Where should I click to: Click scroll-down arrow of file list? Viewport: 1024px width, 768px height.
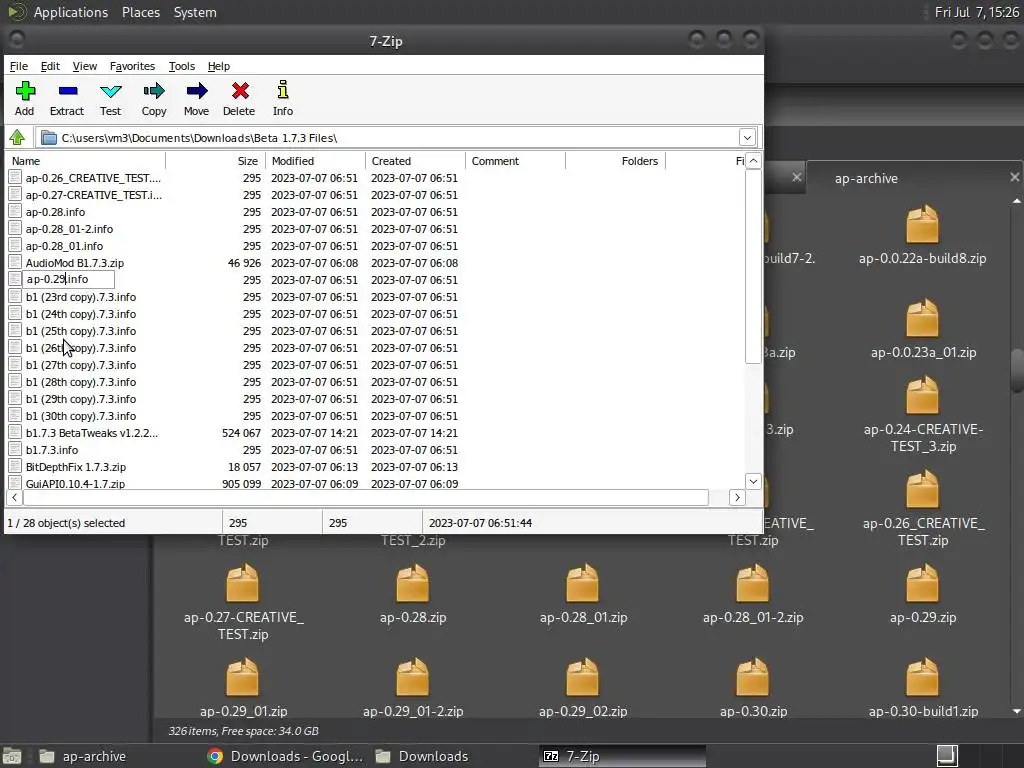[753, 481]
